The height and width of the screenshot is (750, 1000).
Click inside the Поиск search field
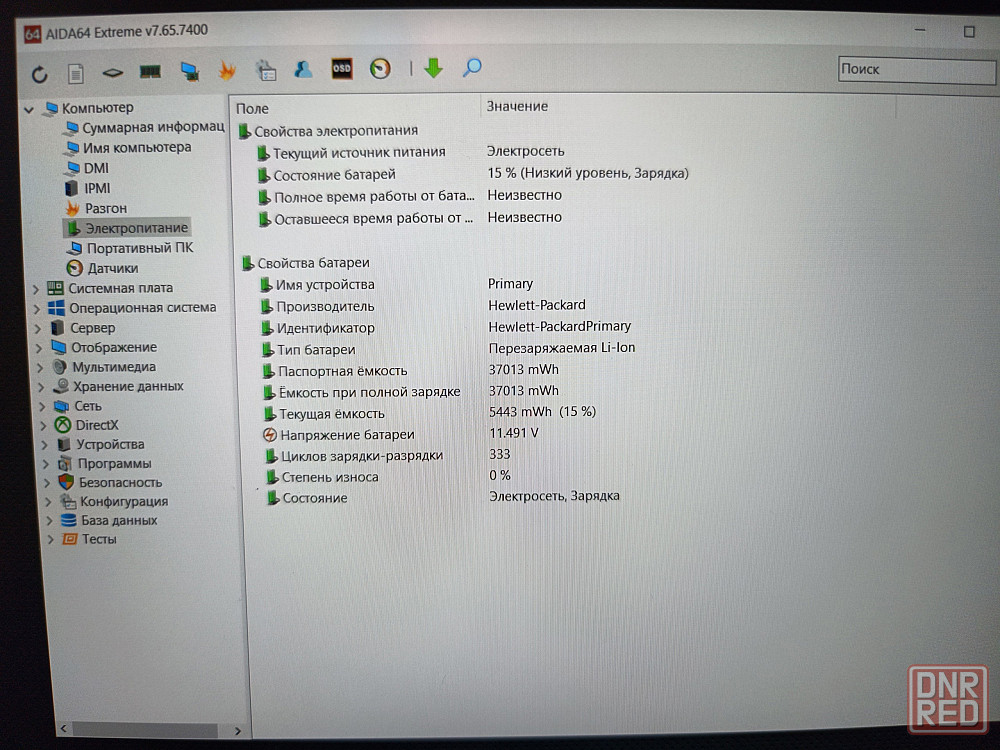(917, 69)
